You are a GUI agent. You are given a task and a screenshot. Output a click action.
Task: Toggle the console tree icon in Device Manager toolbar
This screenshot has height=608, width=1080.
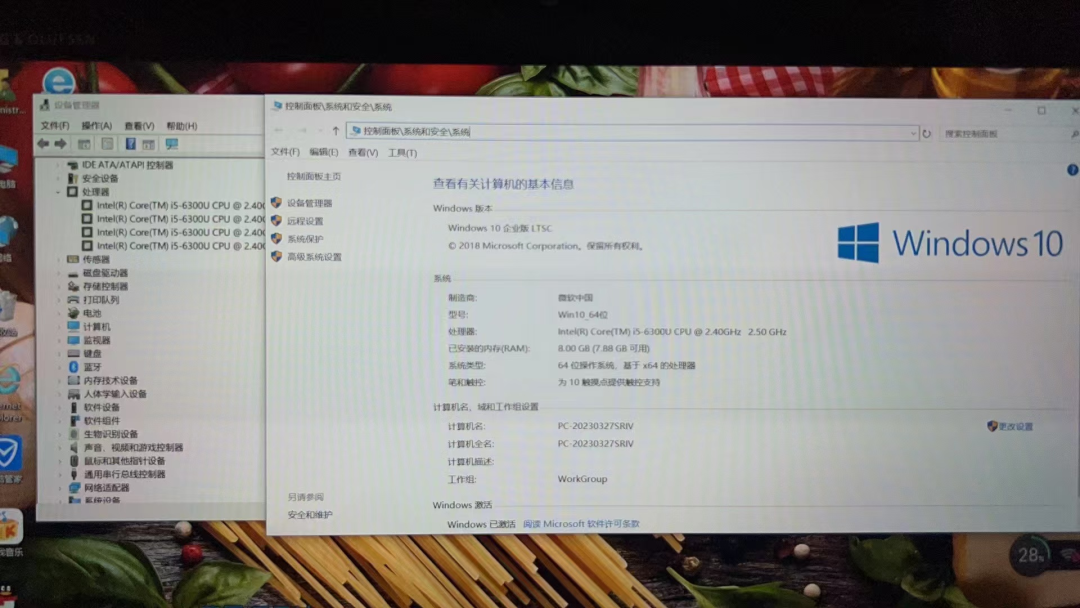click(83, 144)
